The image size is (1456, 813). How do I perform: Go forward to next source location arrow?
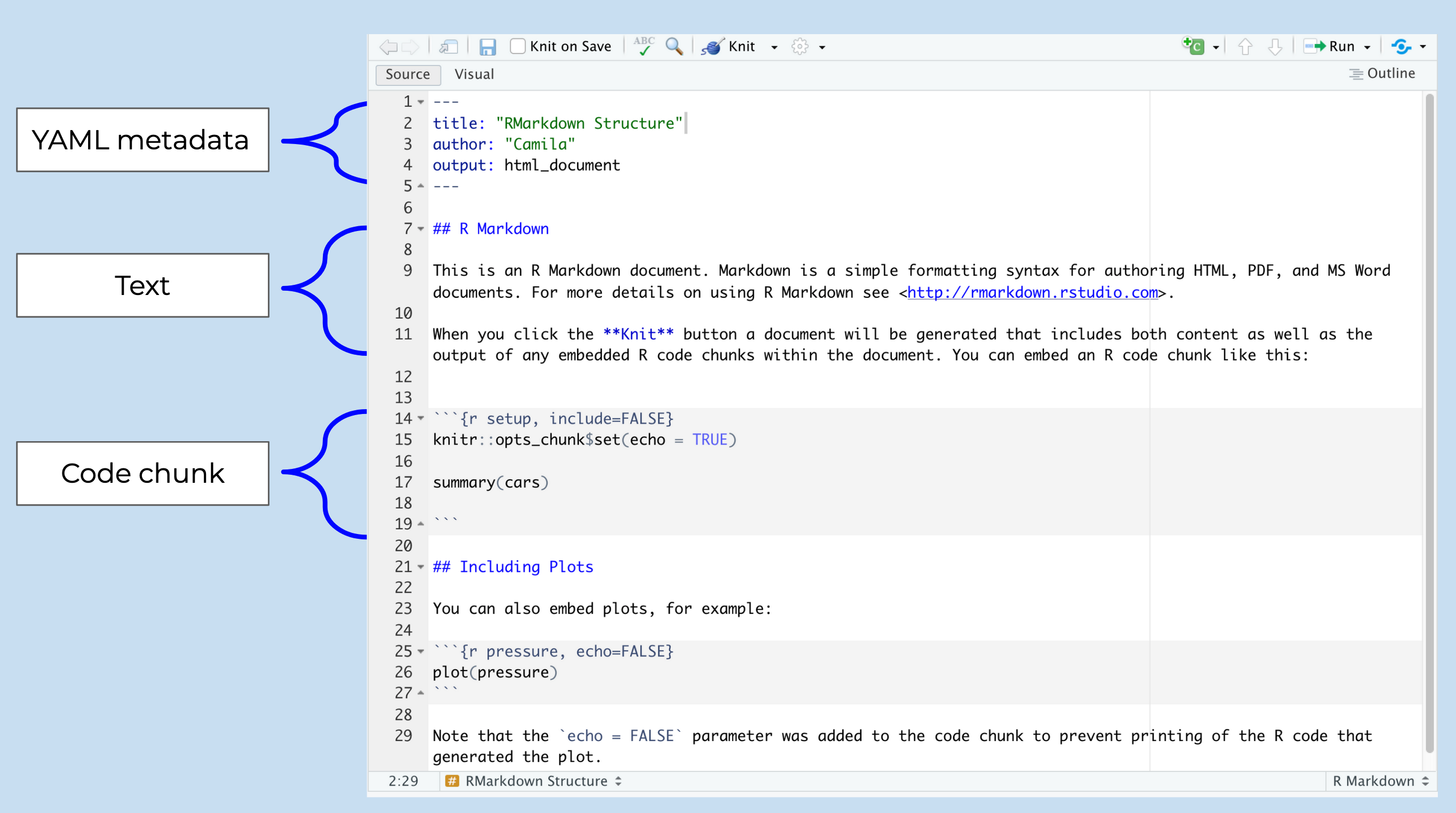tap(410, 46)
